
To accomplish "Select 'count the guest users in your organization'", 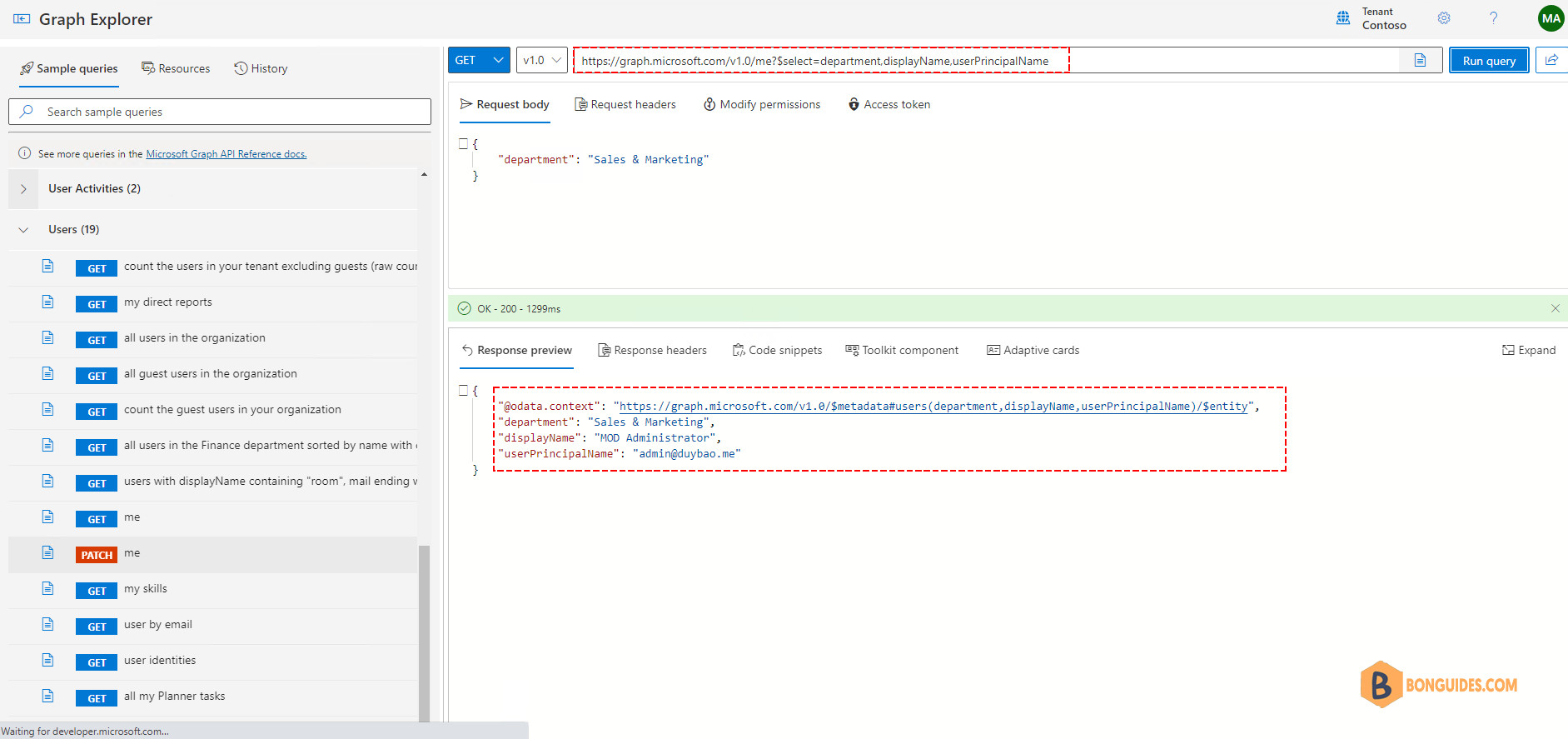I will [232, 409].
